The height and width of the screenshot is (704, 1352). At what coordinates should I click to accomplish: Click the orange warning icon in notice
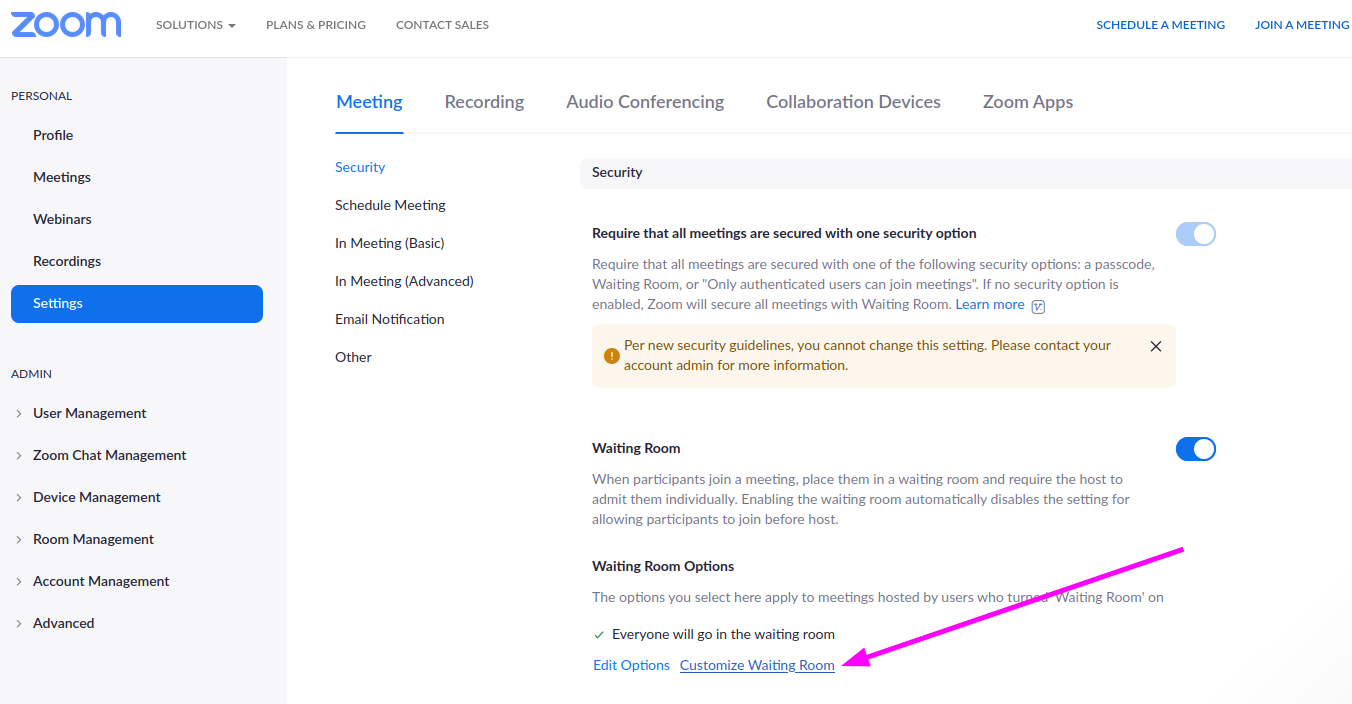tap(611, 356)
